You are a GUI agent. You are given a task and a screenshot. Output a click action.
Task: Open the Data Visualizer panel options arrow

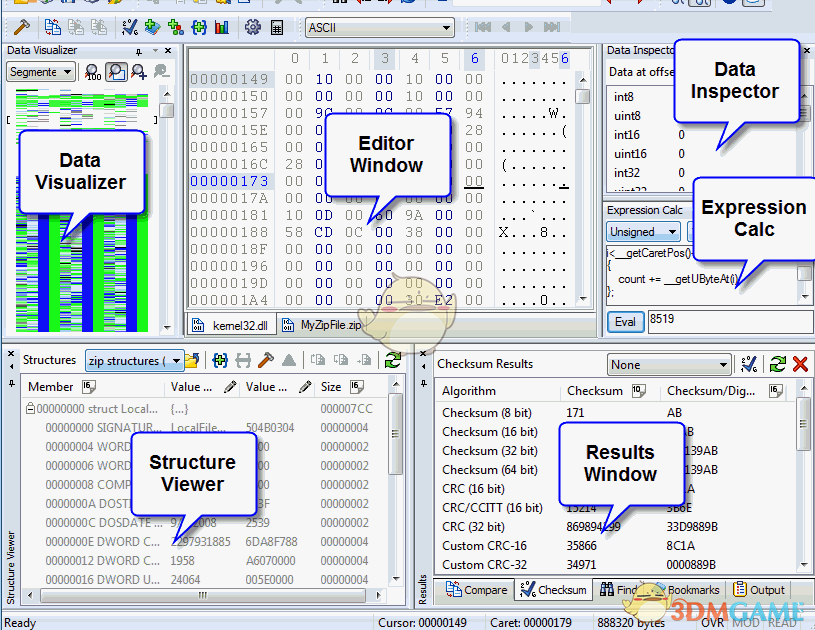pos(155,51)
